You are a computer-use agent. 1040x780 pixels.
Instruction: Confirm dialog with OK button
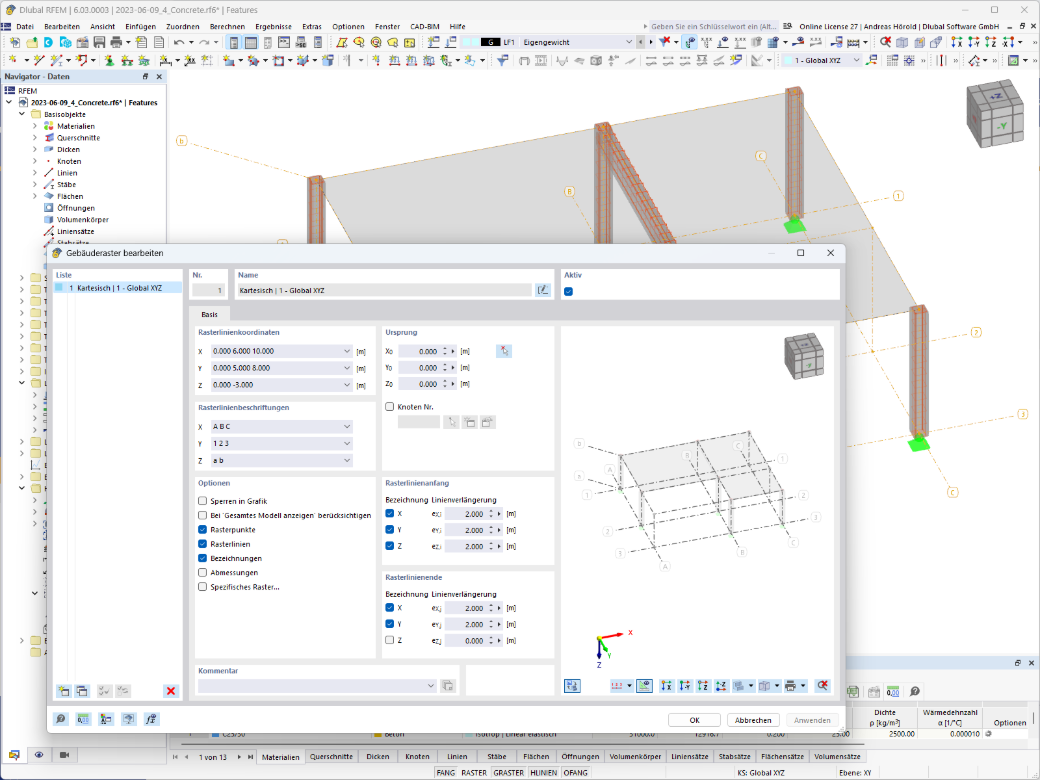point(694,720)
